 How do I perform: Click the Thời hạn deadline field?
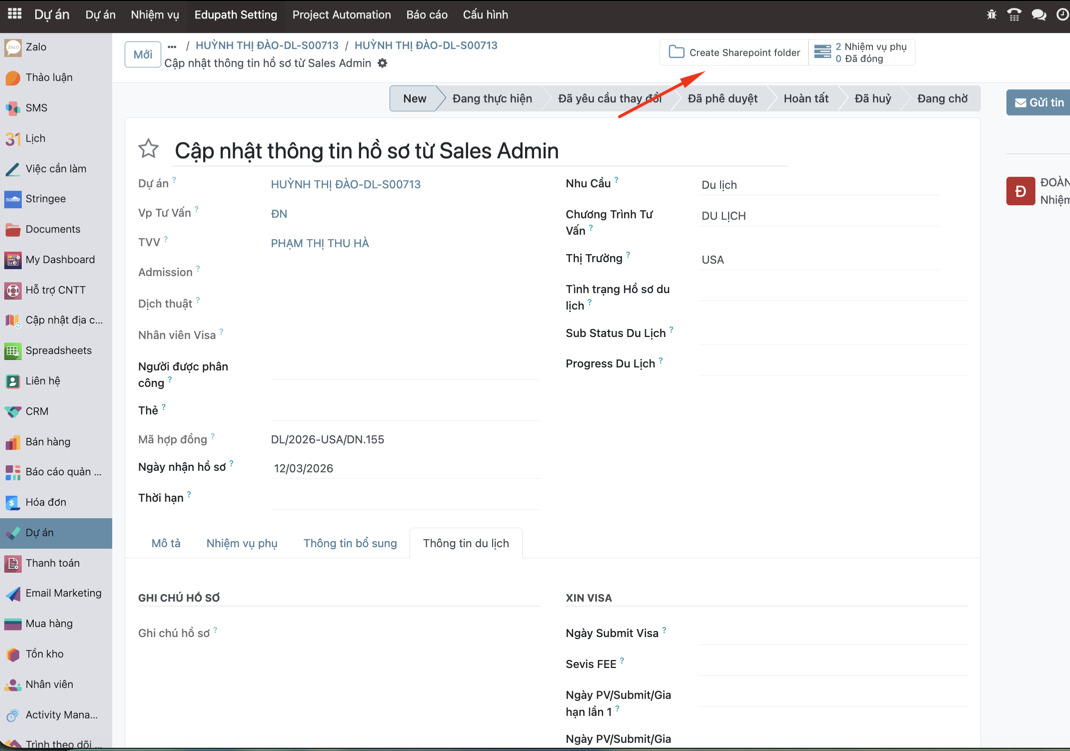tap(405, 499)
